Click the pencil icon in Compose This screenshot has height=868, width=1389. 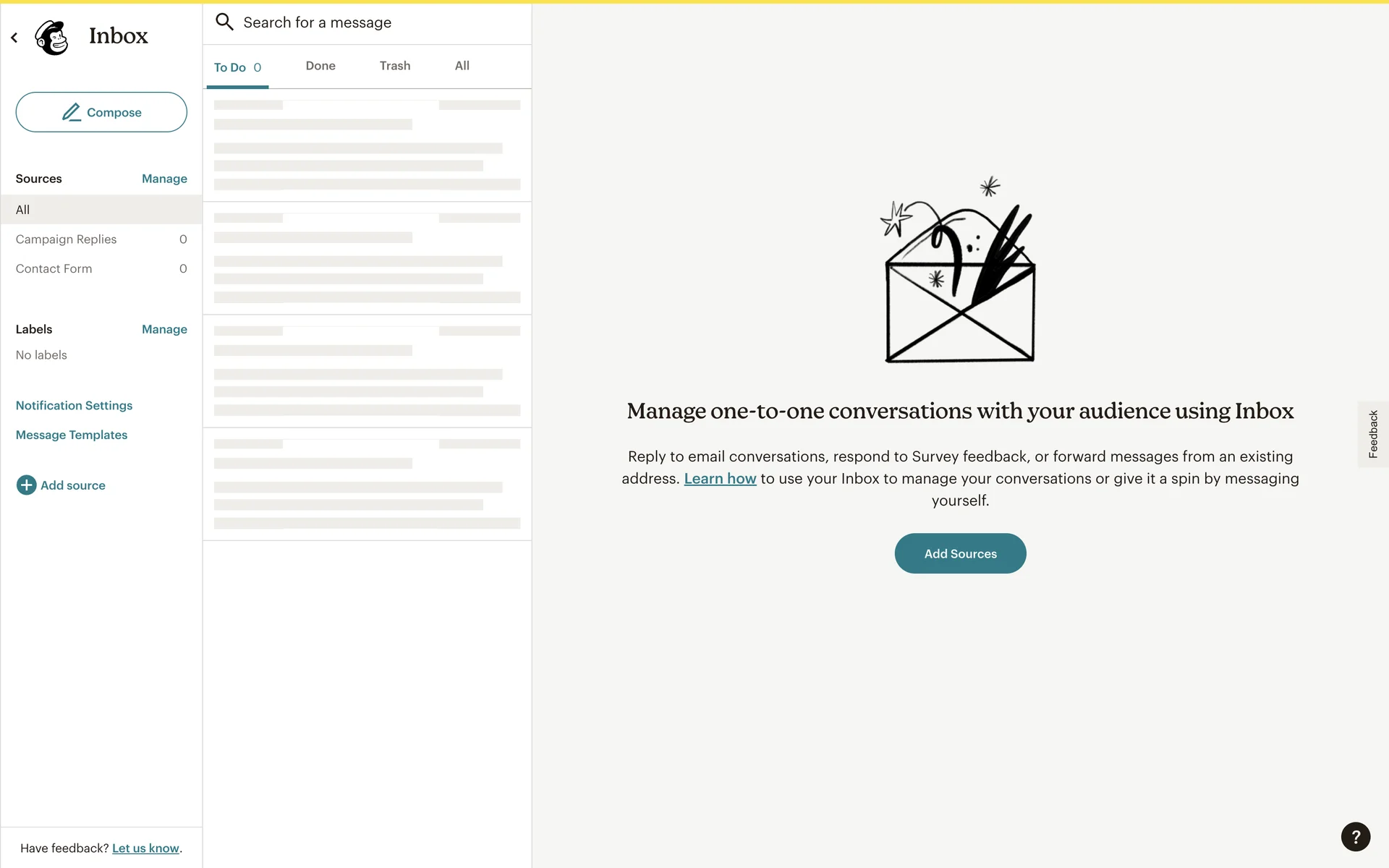(x=71, y=112)
